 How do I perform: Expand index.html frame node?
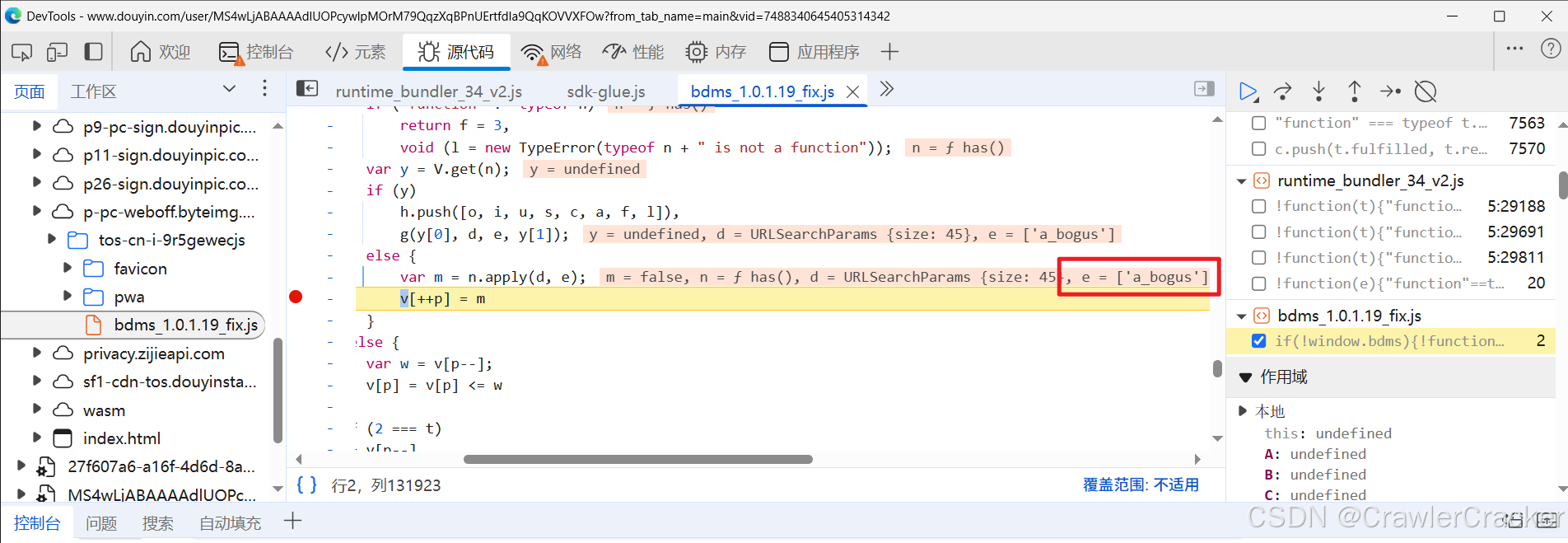[36, 438]
